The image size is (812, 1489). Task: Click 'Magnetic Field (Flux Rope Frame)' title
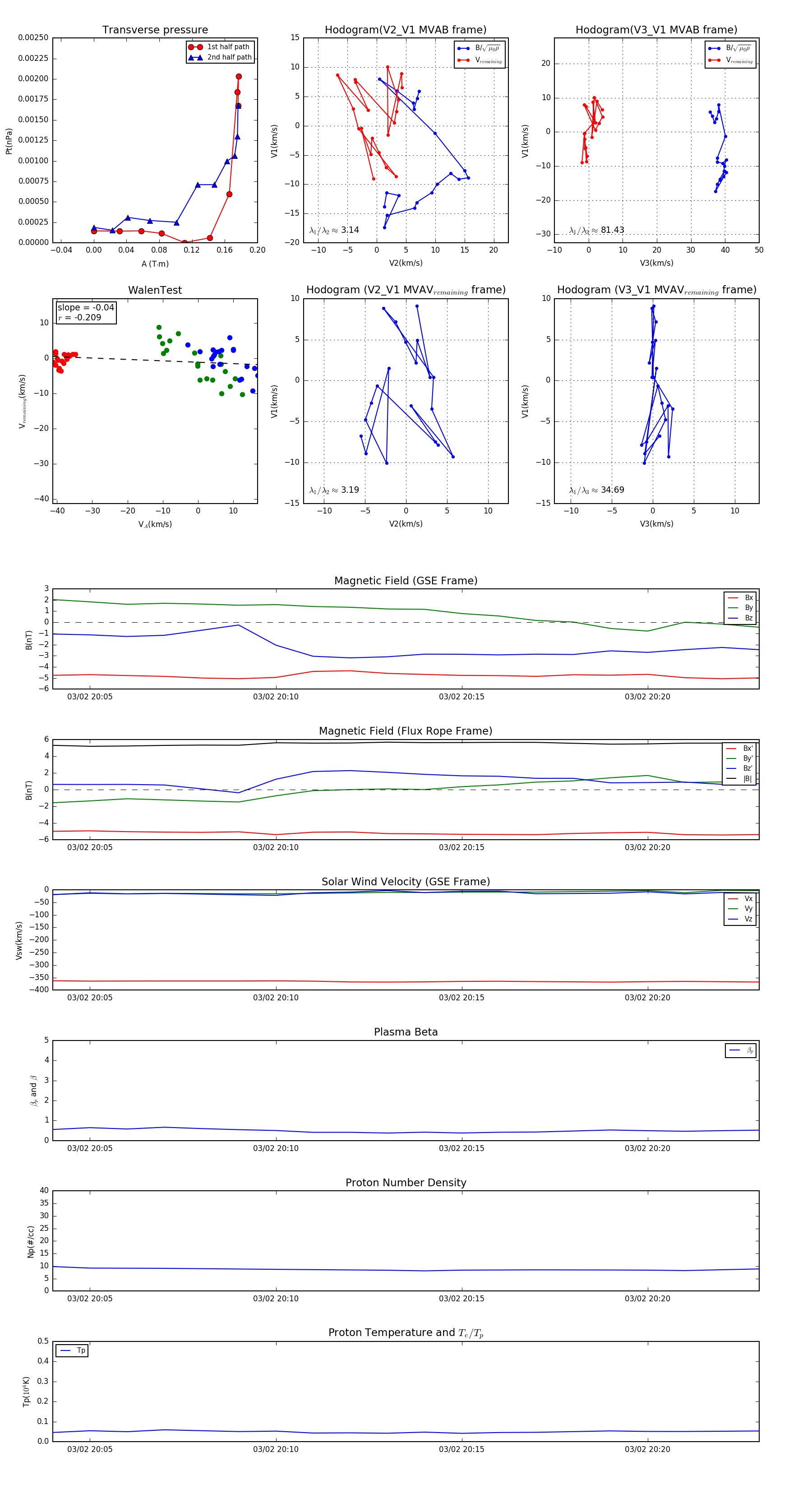tap(406, 731)
